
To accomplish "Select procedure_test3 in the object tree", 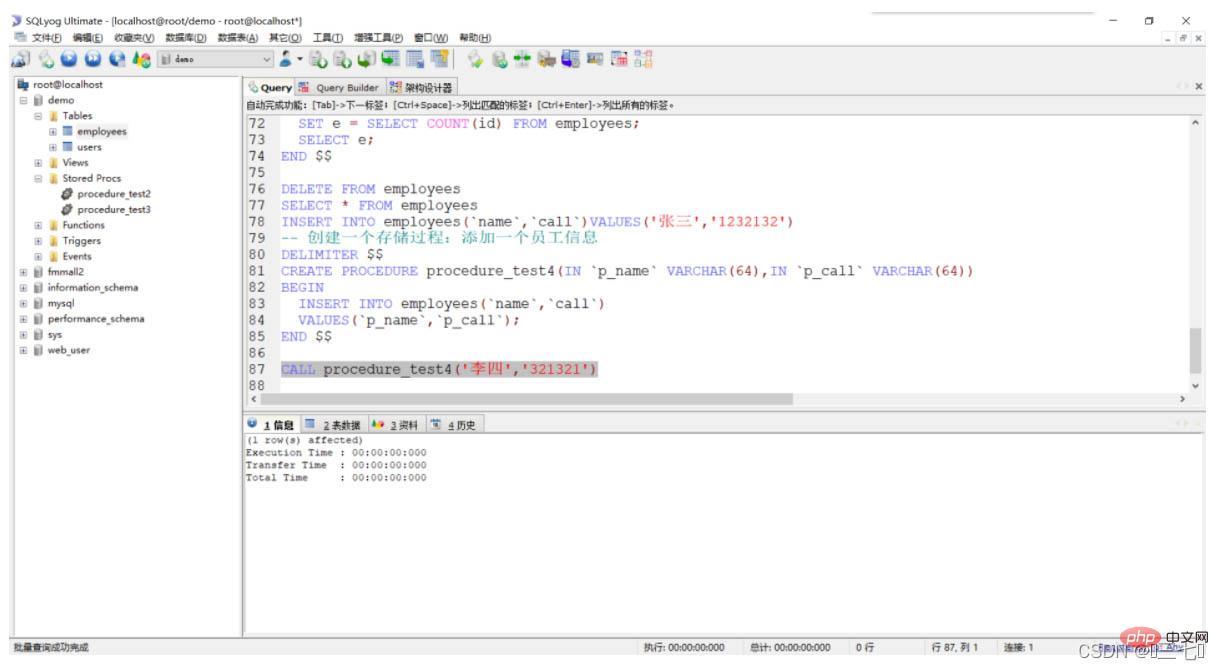I will click(113, 210).
